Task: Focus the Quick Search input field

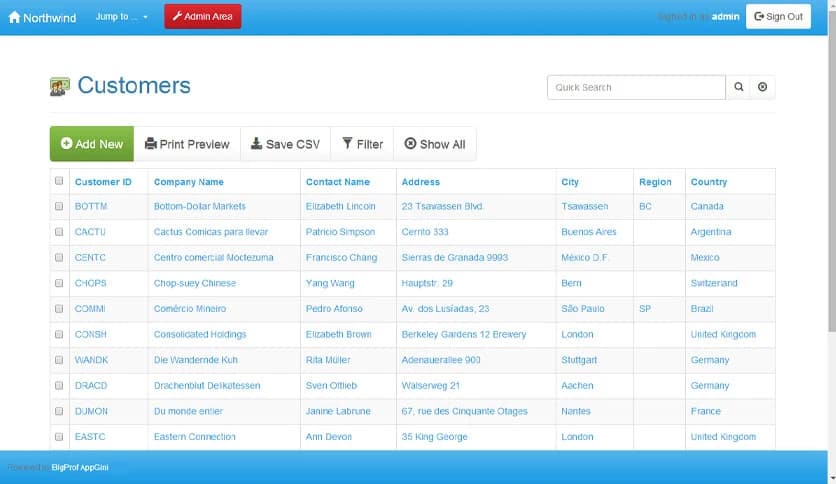Action: 636,87
